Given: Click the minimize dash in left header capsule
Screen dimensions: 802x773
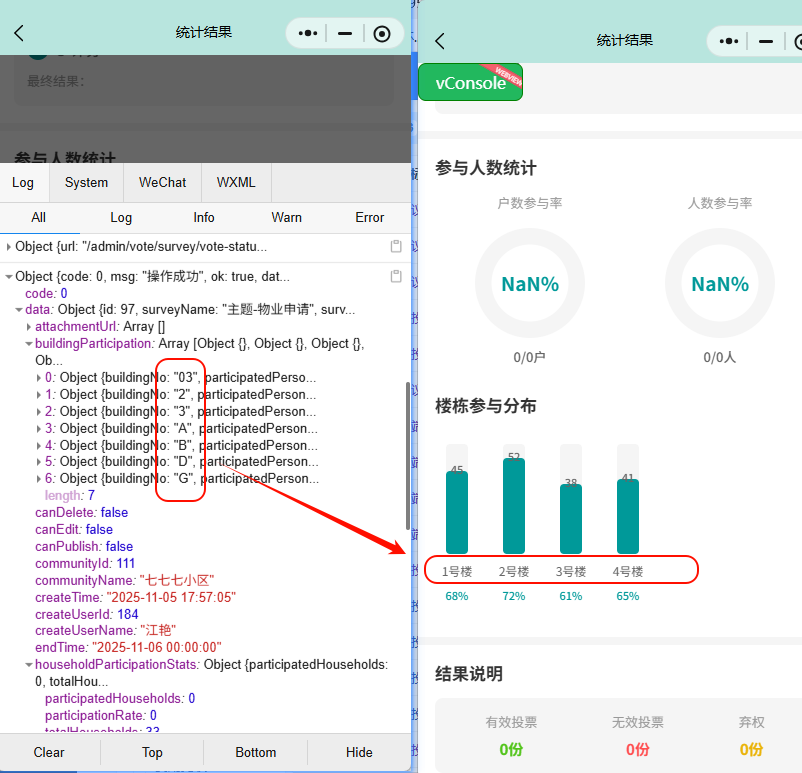Looking at the screenshot, I should (x=345, y=33).
